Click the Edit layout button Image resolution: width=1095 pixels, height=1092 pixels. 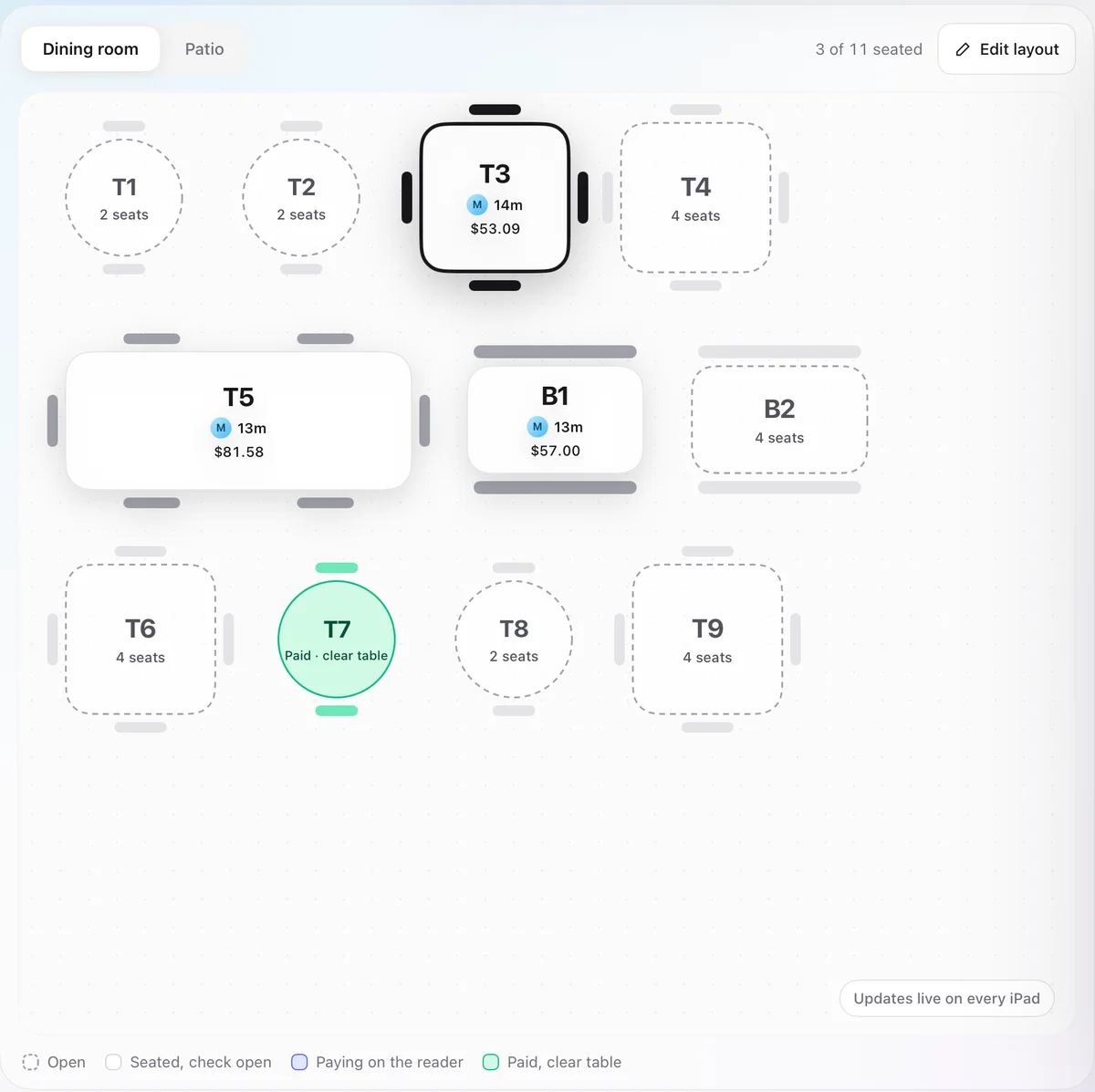[x=1006, y=49]
